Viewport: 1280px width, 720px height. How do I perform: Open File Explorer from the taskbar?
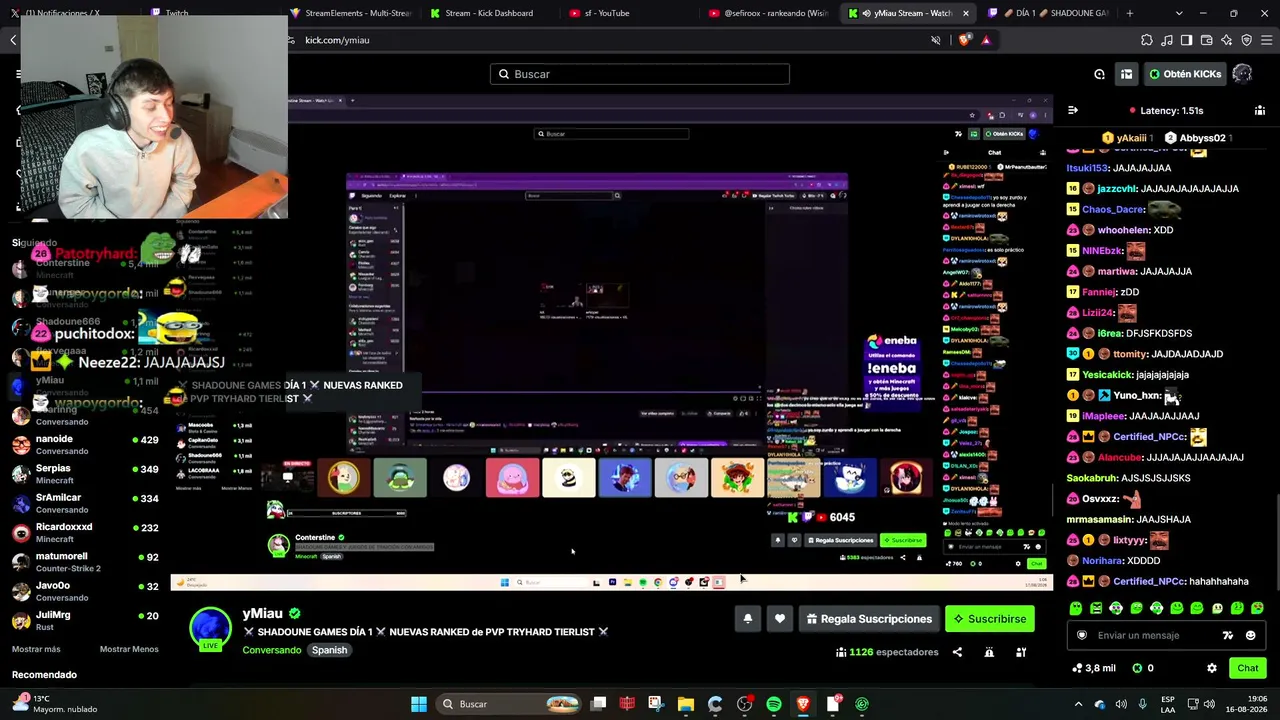point(685,704)
